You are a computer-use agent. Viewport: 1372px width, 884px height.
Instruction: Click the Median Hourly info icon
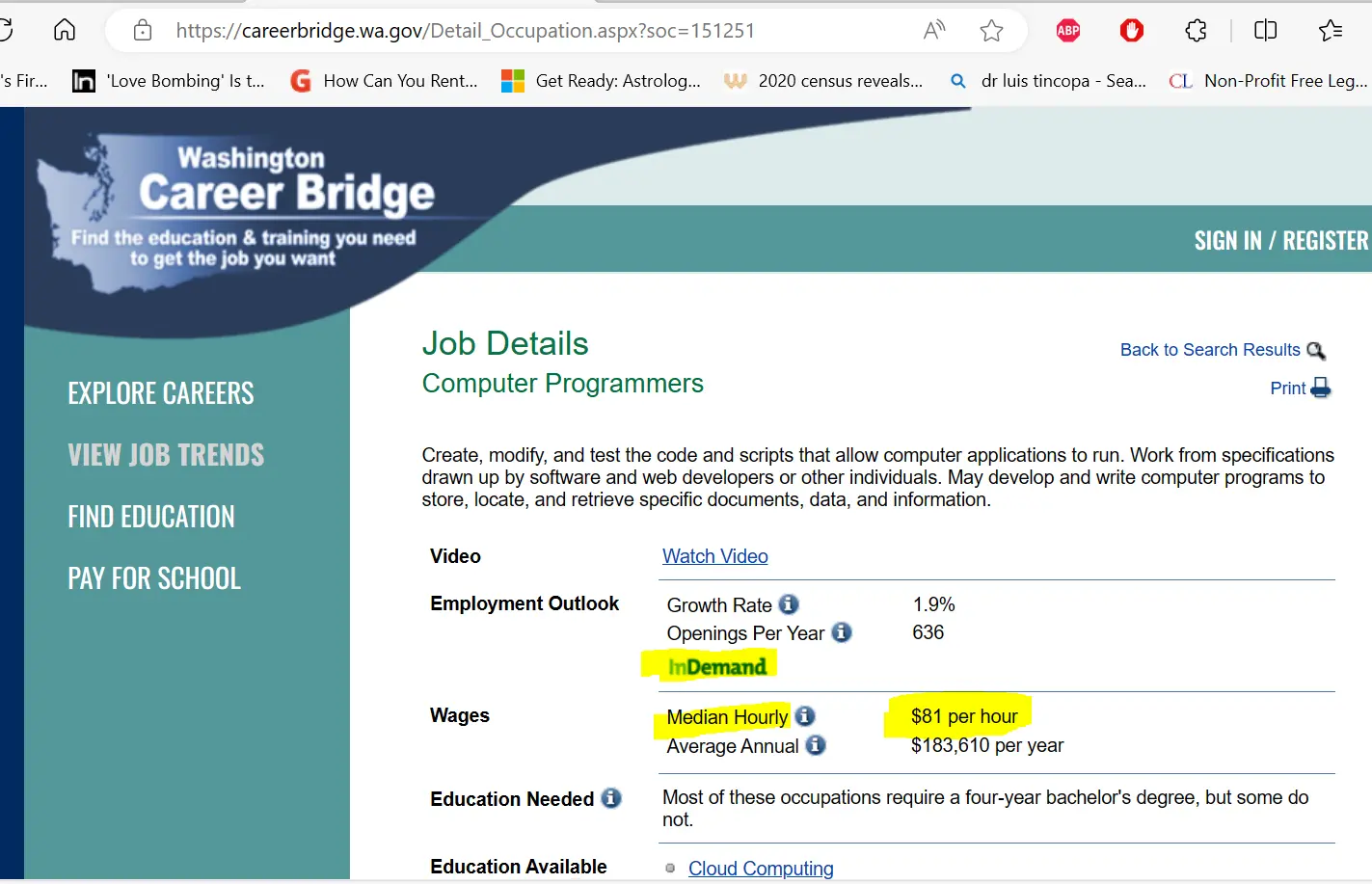coord(805,716)
